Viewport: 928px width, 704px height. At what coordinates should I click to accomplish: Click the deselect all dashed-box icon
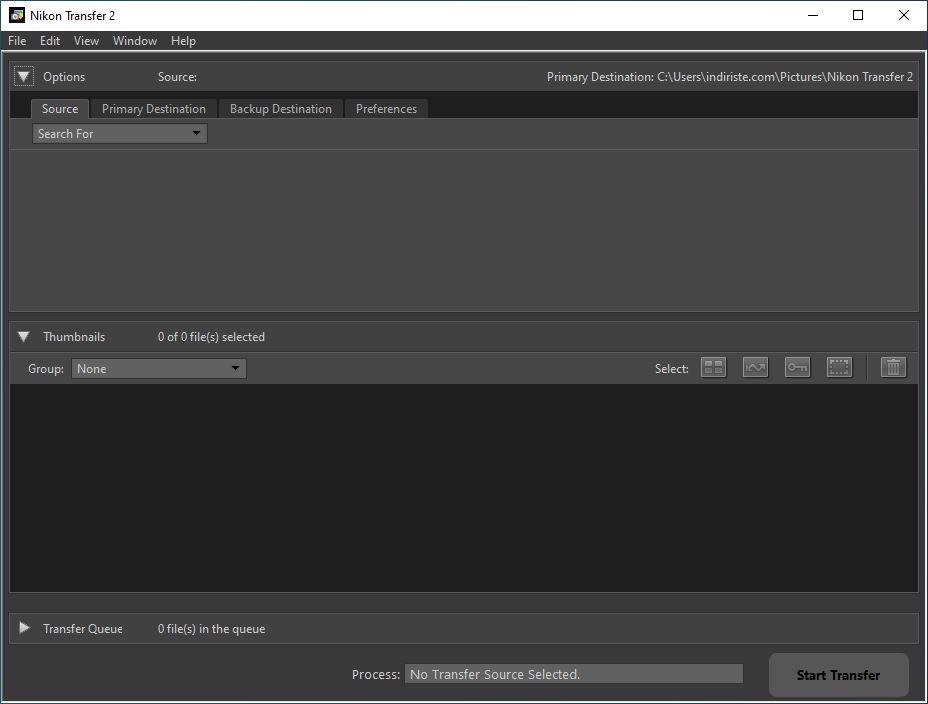click(839, 367)
